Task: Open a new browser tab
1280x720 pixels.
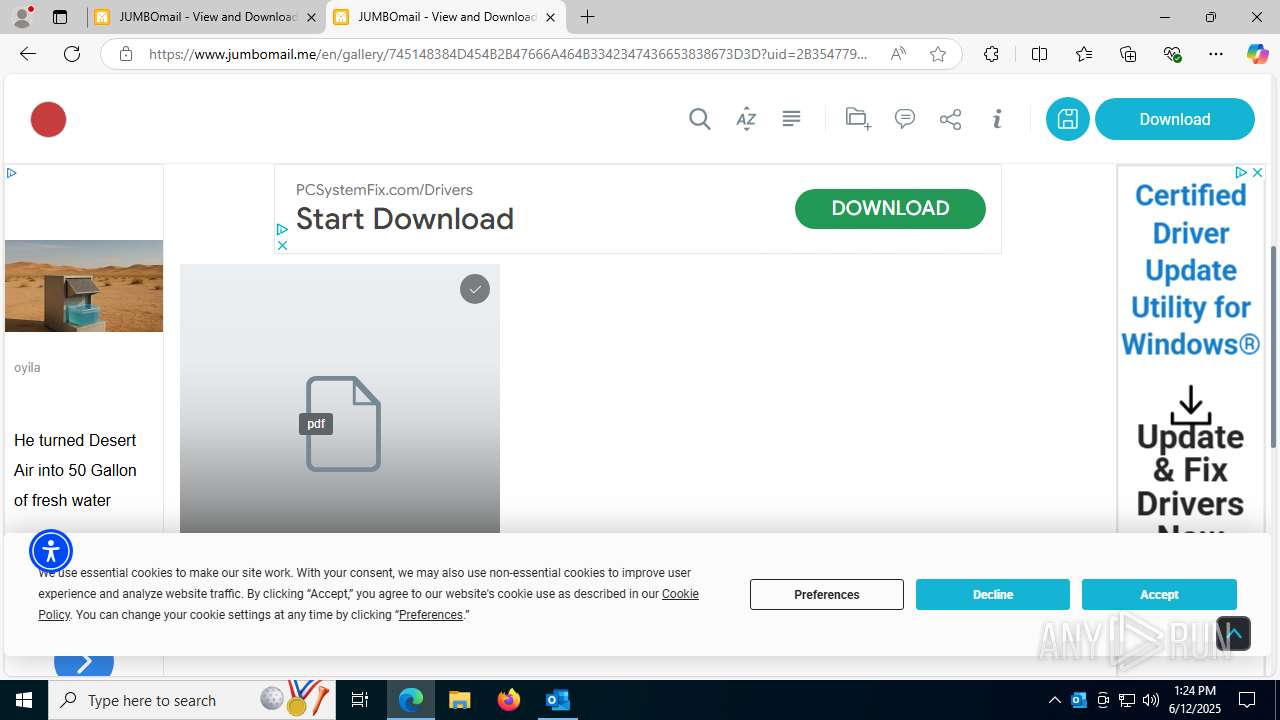Action: click(588, 17)
